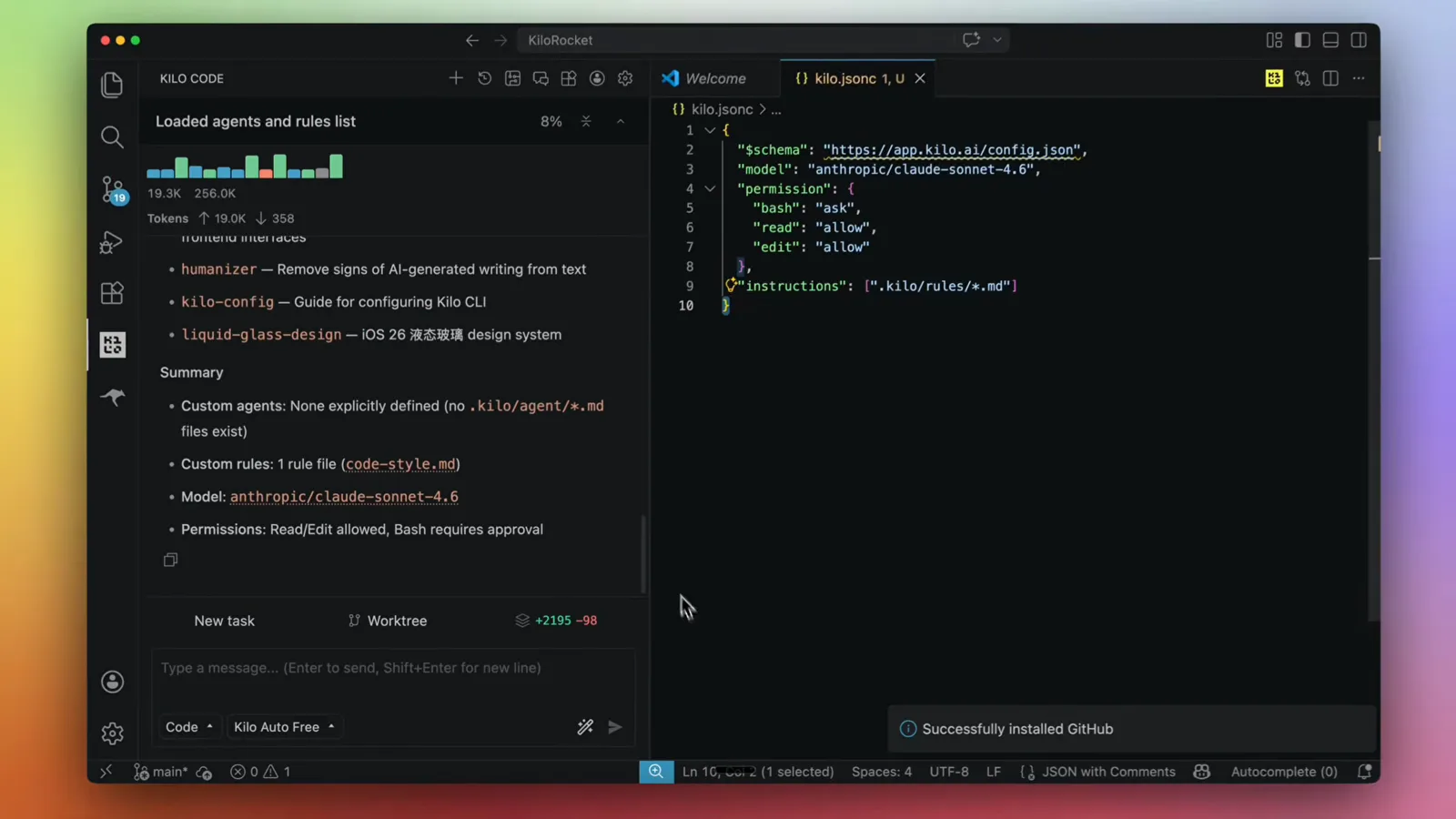View the +2195 -98 diff changes

556,621
